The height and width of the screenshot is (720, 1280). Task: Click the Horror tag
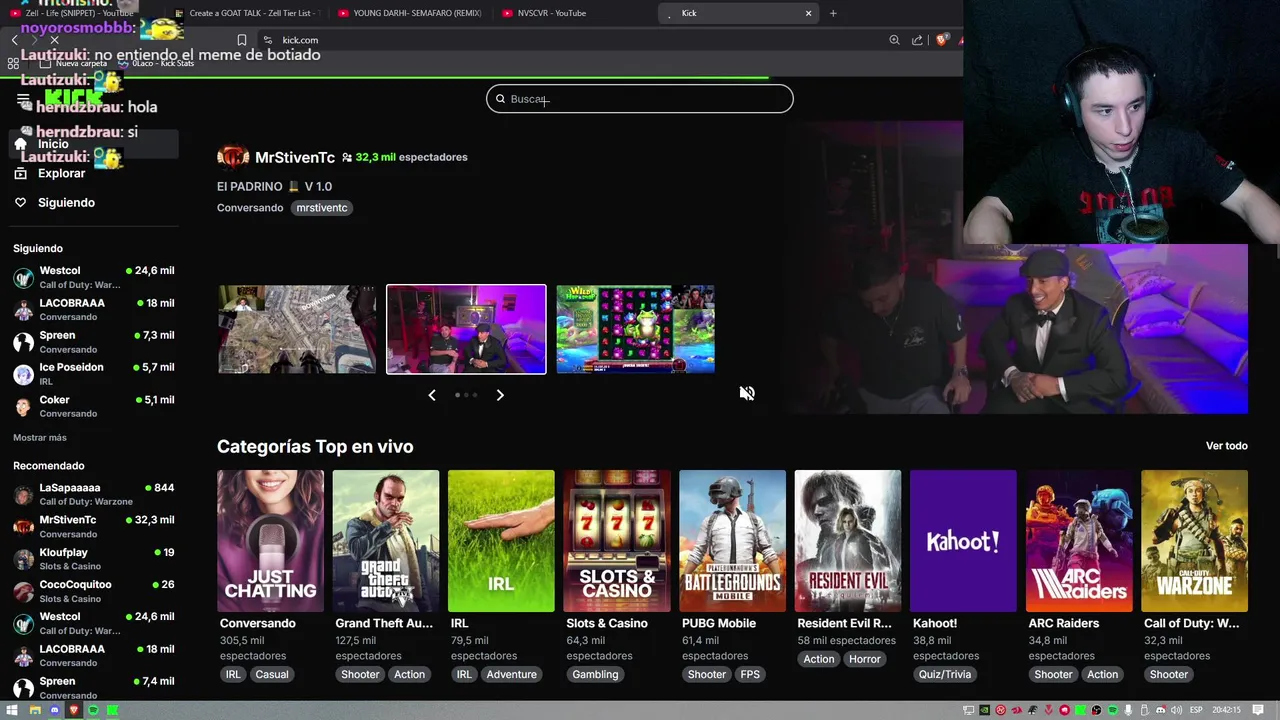pos(865,659)
